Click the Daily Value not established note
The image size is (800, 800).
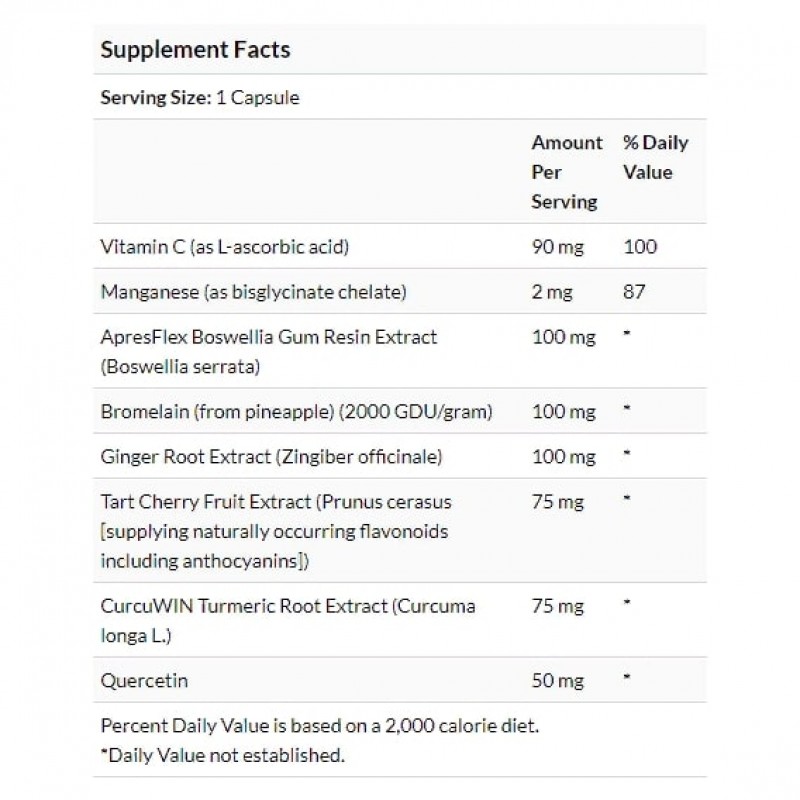(x=223, y=755)
